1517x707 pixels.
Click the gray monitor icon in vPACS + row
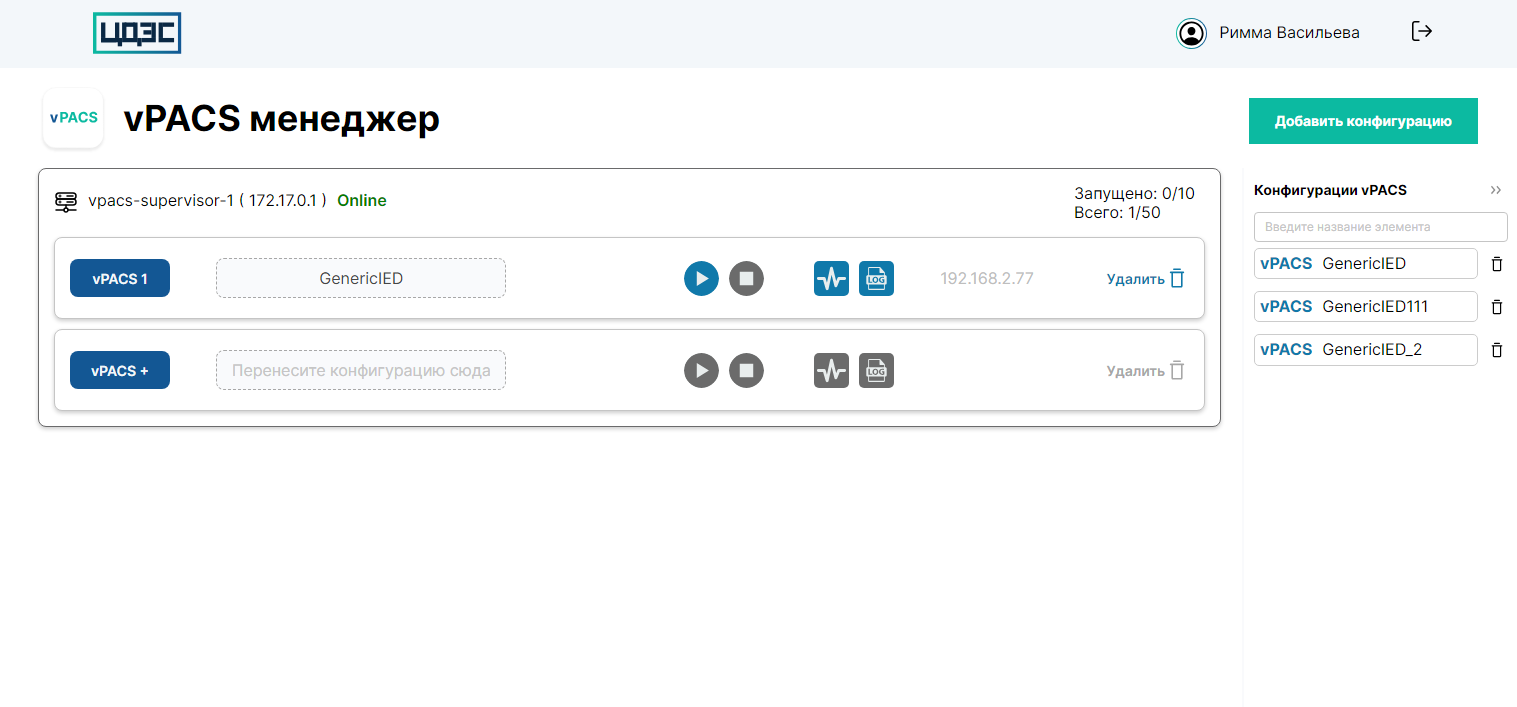coord(831,370)
